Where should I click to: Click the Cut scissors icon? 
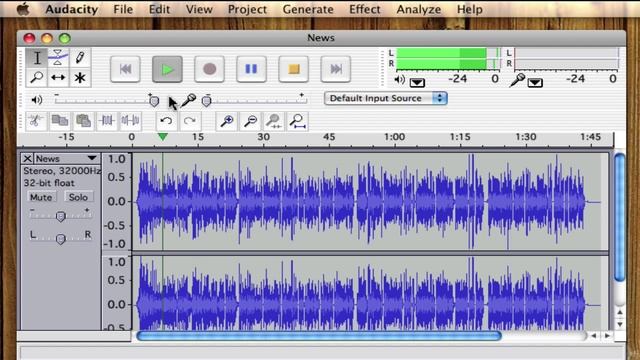(x=36, y=121)
